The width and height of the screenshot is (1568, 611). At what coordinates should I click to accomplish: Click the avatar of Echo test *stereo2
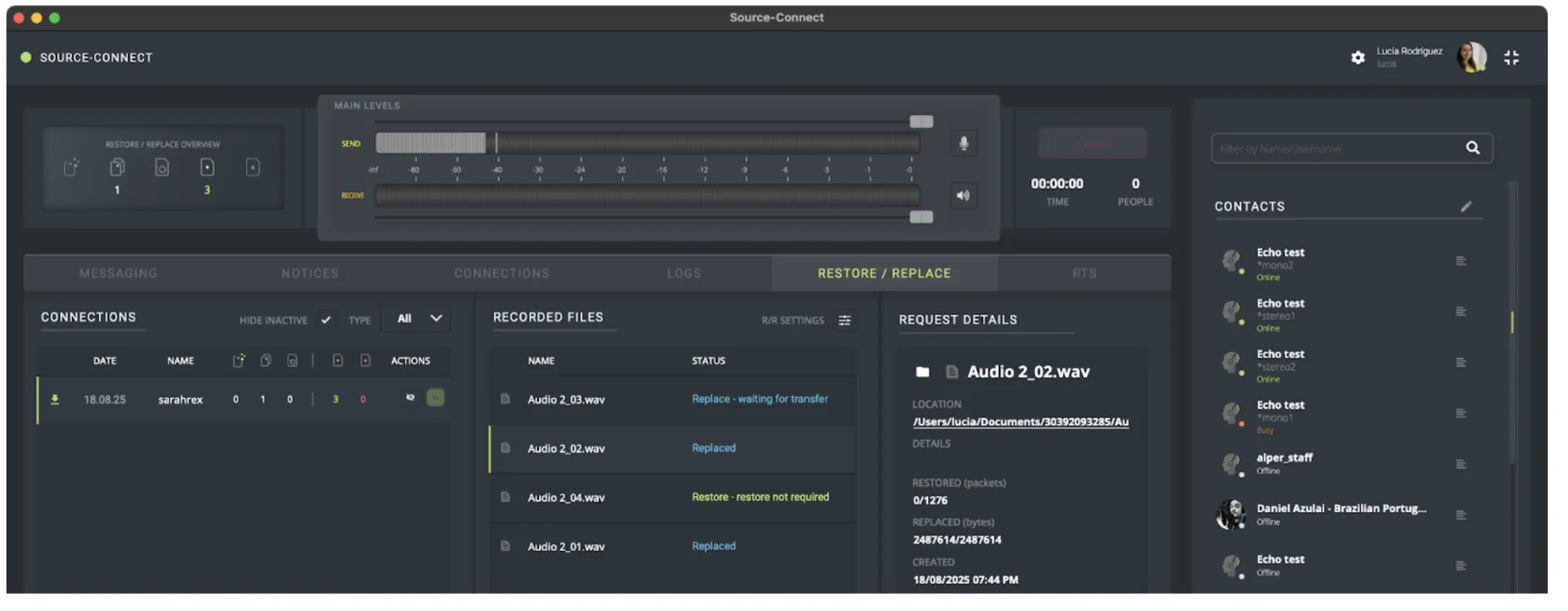point(1231,363)
